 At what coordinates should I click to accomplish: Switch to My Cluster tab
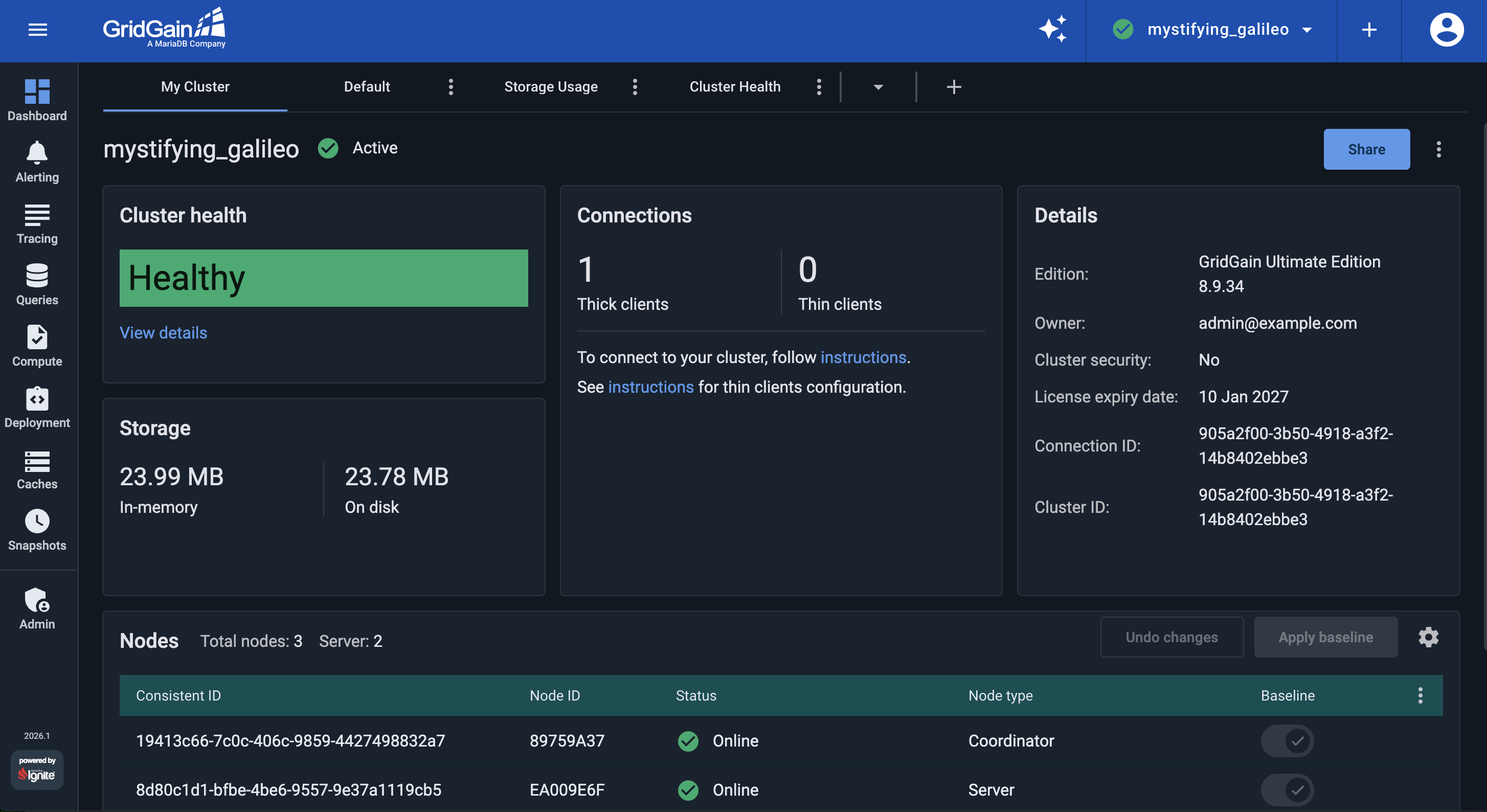[195, 86]
